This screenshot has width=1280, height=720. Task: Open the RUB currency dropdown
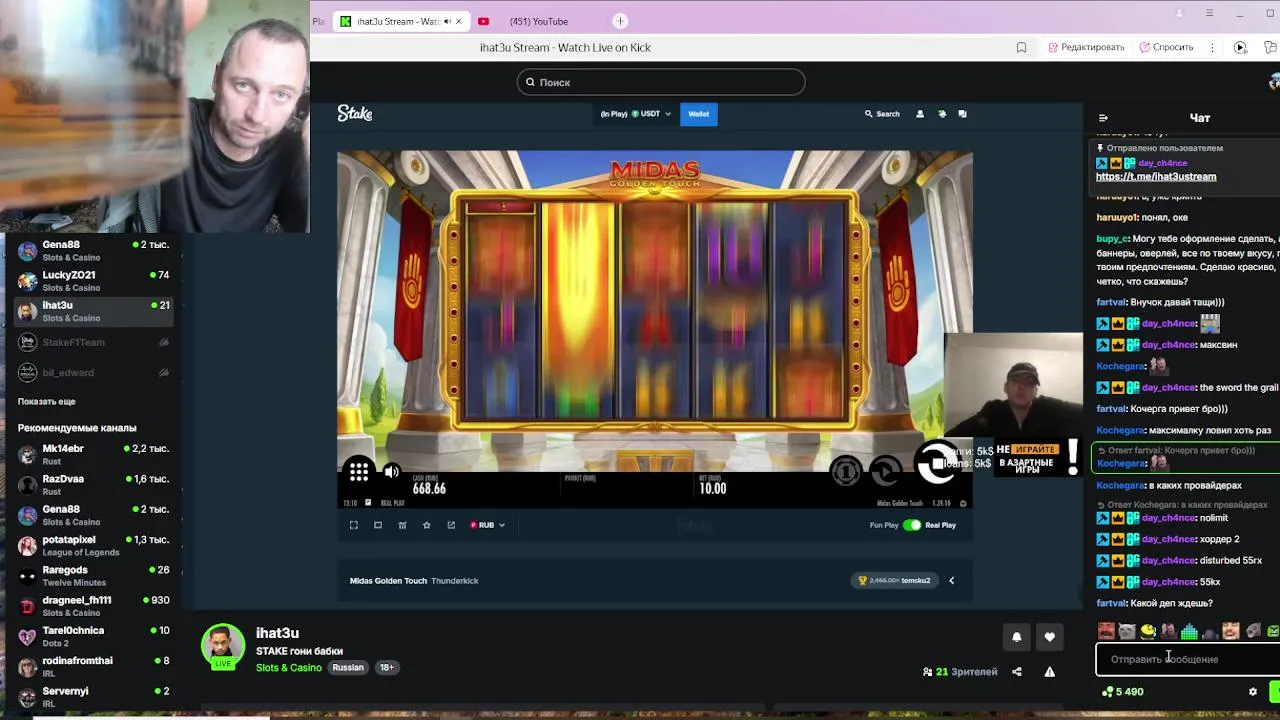pyautogui.click(x=487, y=525)
